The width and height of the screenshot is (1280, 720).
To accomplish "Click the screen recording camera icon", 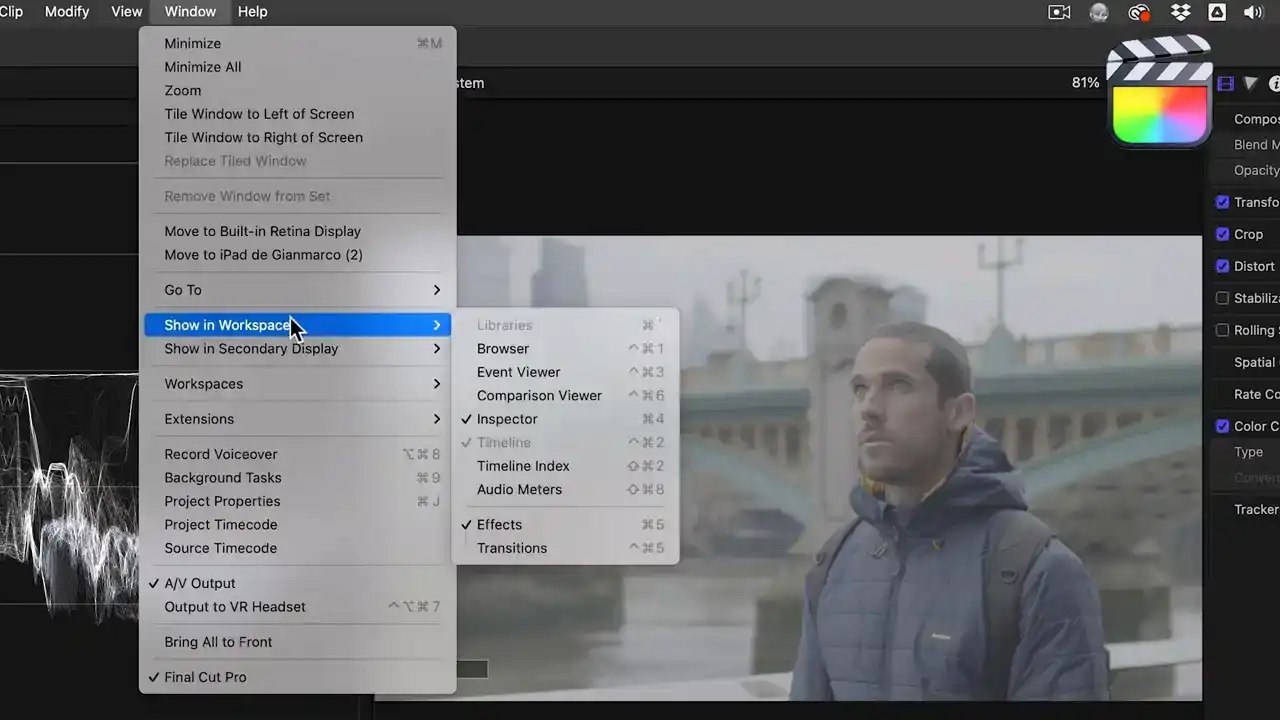I will [x=1059, y=12].
